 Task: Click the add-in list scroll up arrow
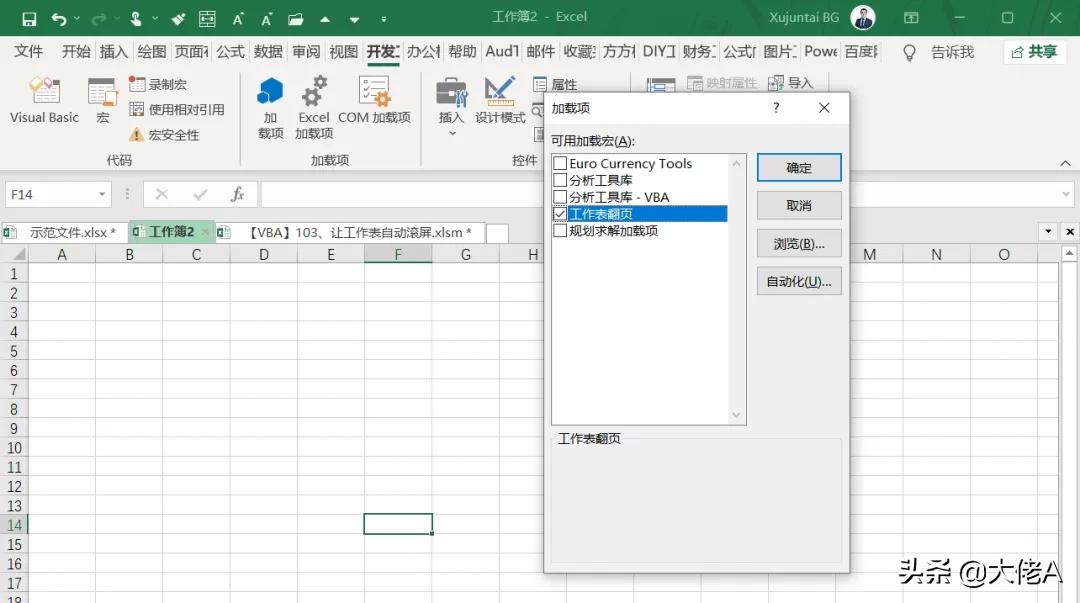(x=736, y=163)
